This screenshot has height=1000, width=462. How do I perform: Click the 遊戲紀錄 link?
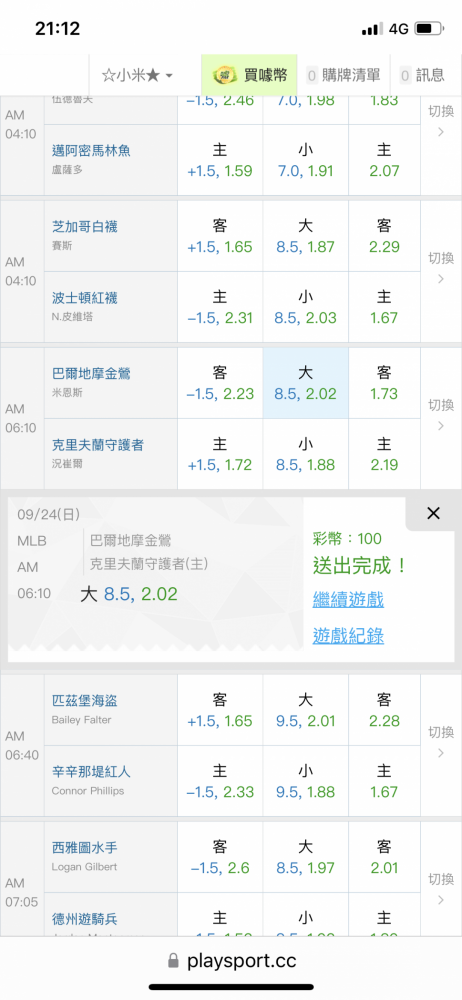[x=348, y=636]
